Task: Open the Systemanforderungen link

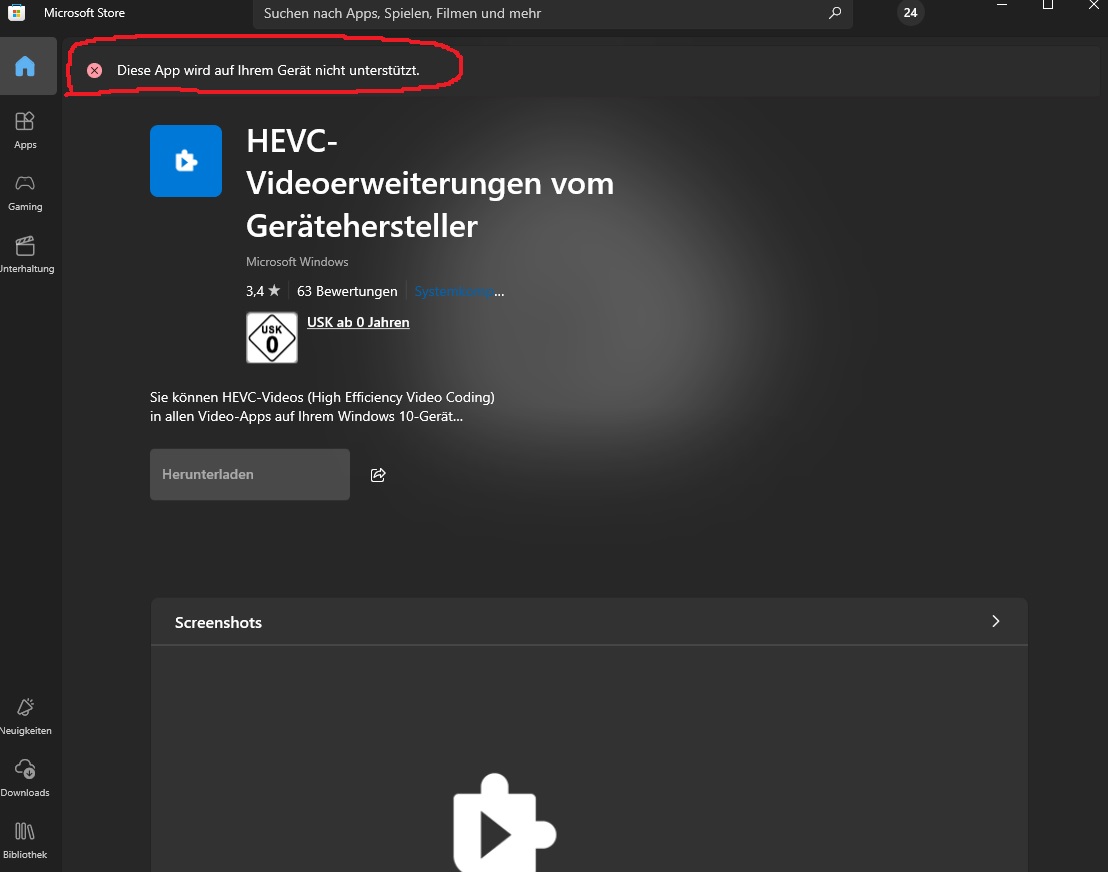Action: pos(459,291)
